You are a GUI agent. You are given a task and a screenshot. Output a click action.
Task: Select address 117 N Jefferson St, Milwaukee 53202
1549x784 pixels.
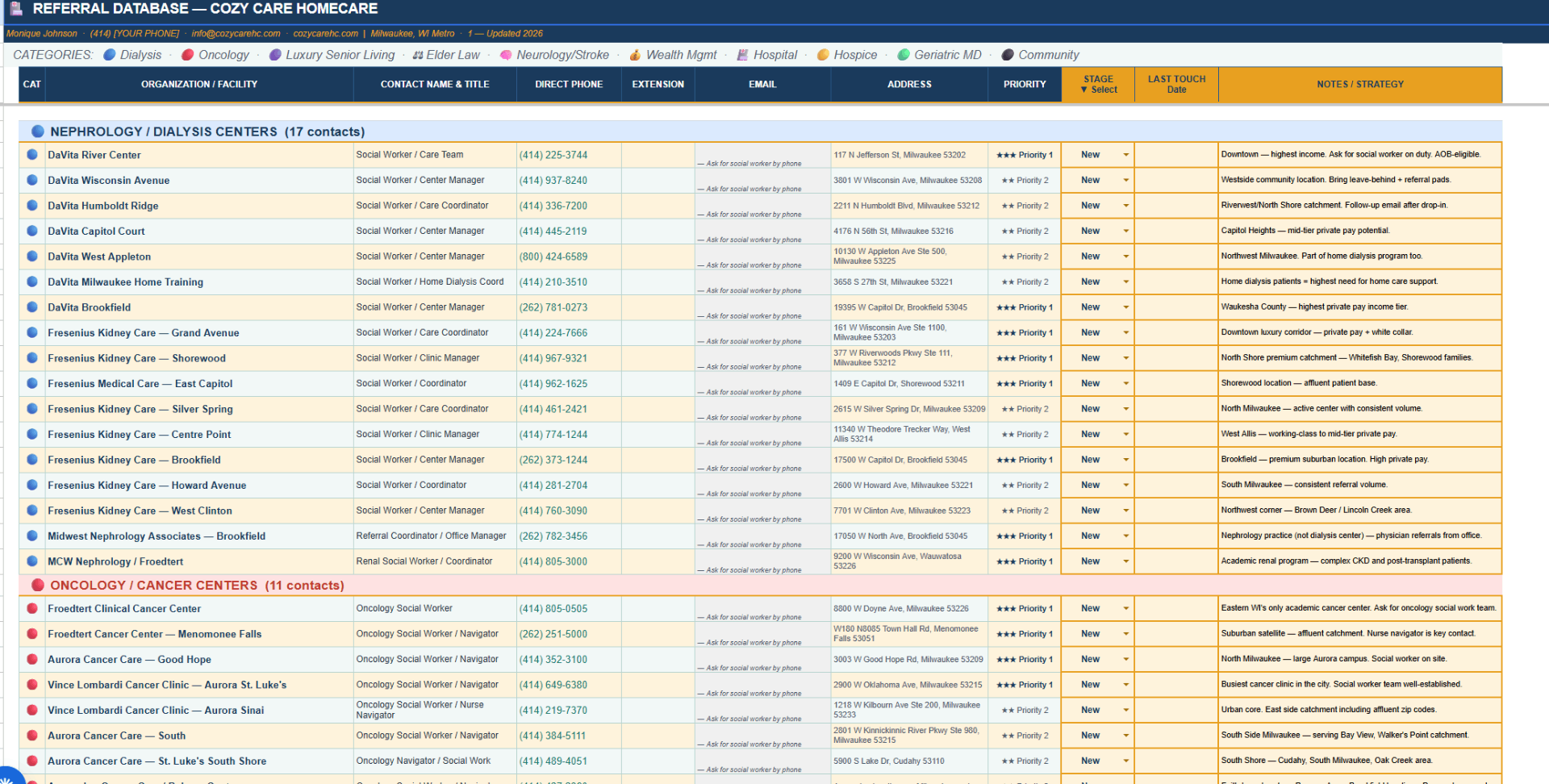pos(900,155)
